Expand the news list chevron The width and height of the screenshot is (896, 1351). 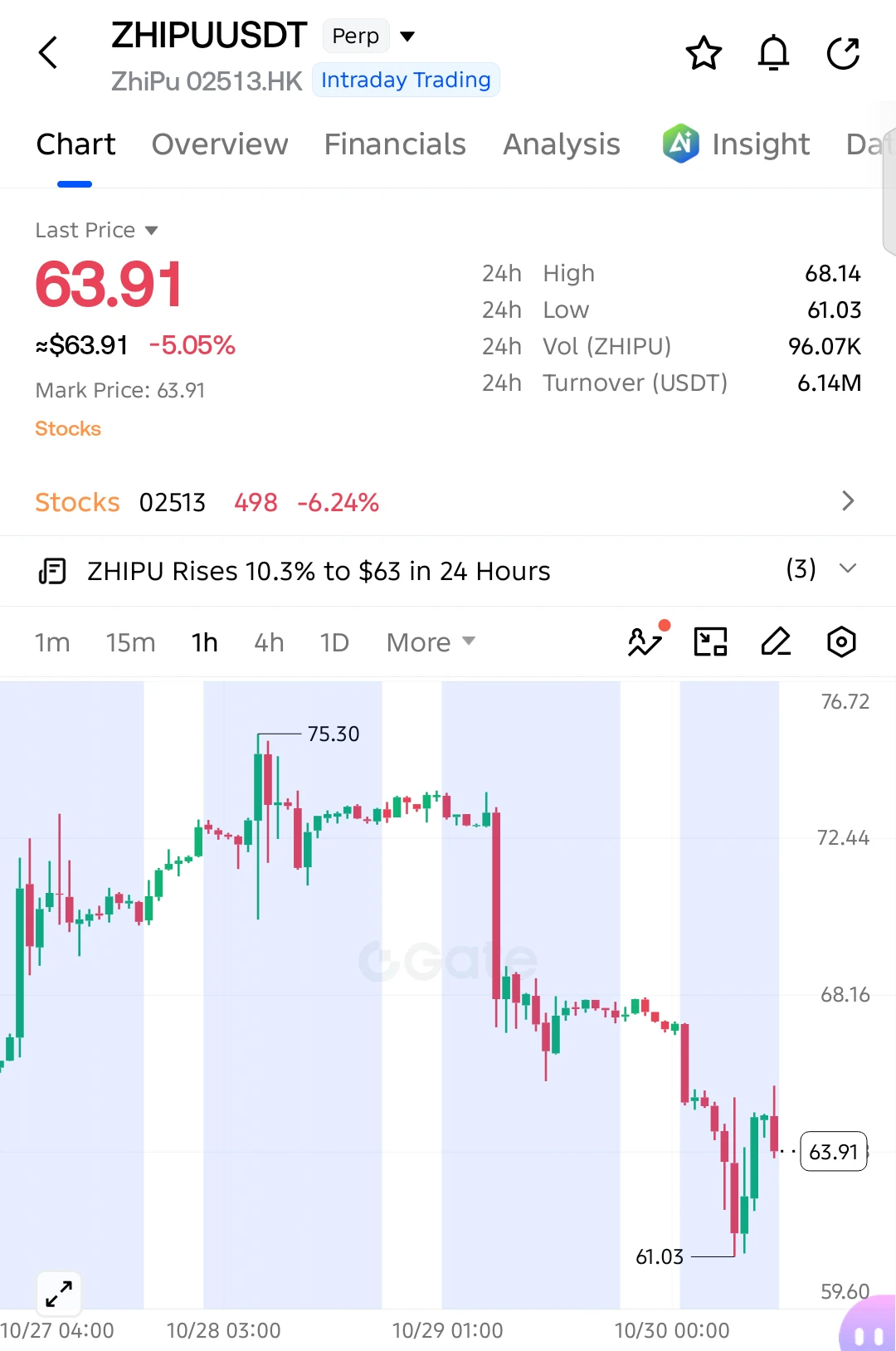848,568
